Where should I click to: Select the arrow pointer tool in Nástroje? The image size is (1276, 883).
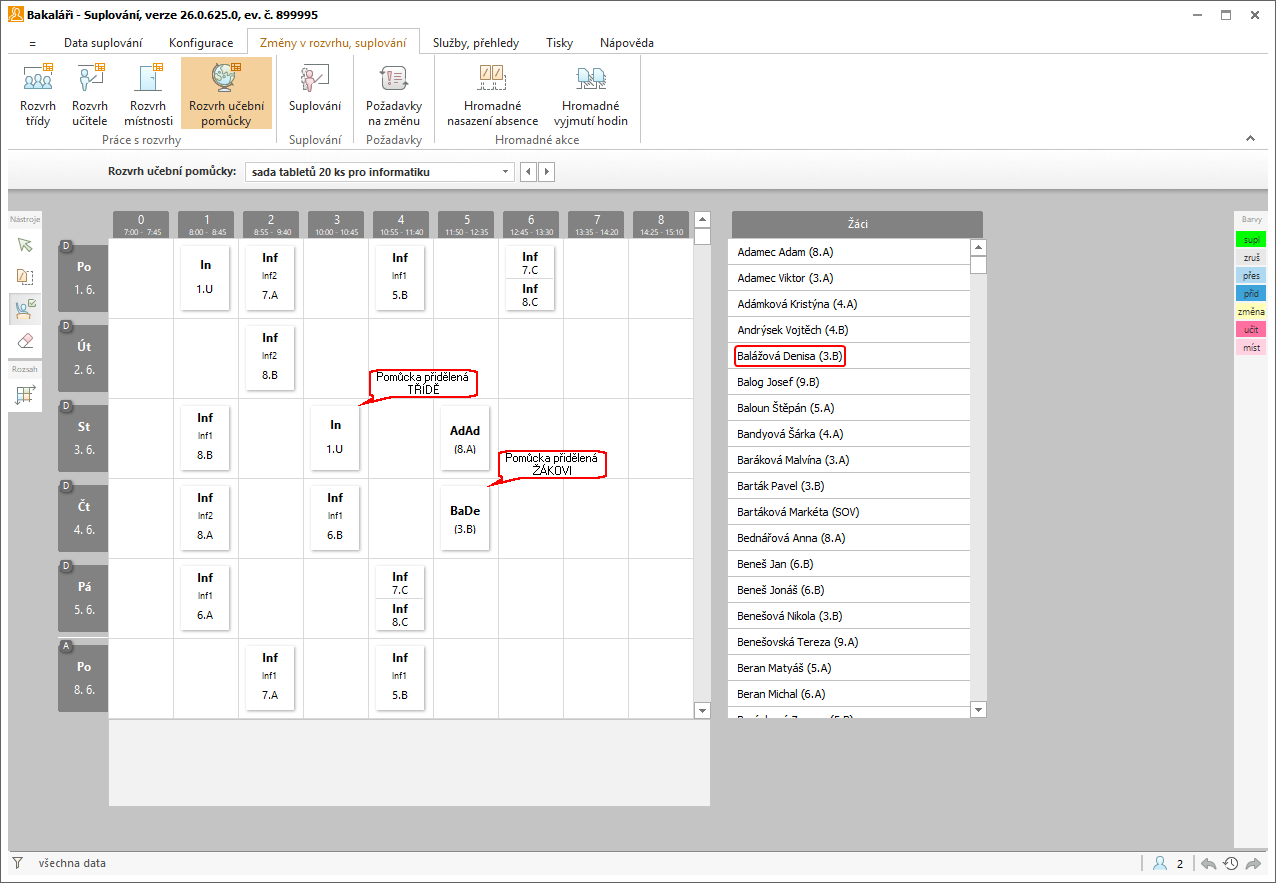(25, 244)
